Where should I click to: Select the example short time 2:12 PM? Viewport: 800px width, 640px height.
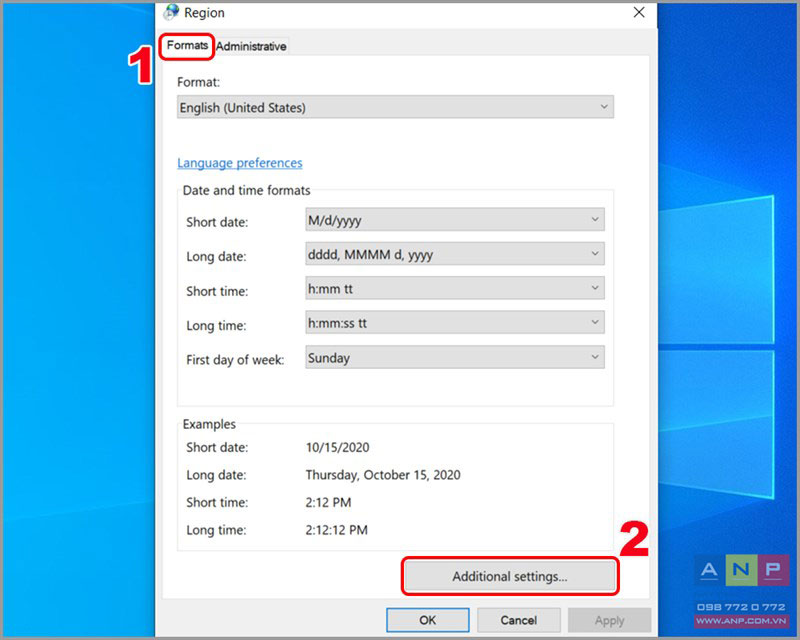[x=328, y=503]
